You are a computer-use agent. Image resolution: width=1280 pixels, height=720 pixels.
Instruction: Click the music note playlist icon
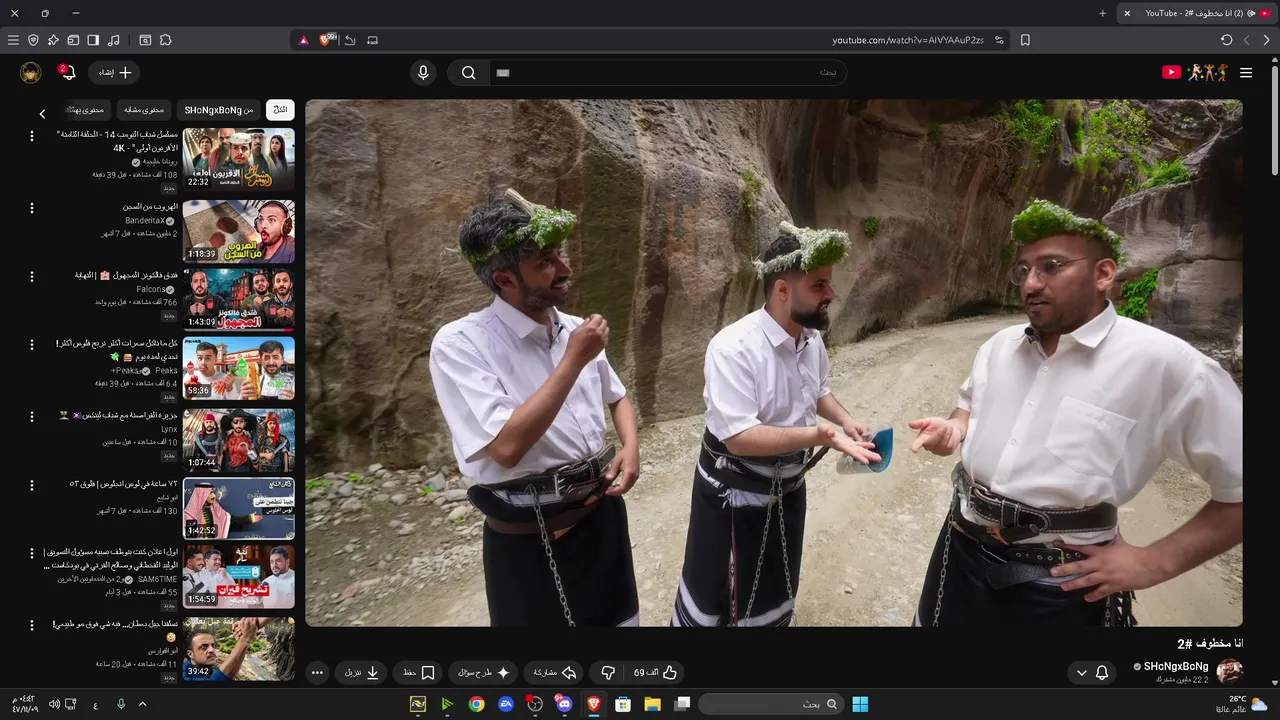click(x=113, y=40)
